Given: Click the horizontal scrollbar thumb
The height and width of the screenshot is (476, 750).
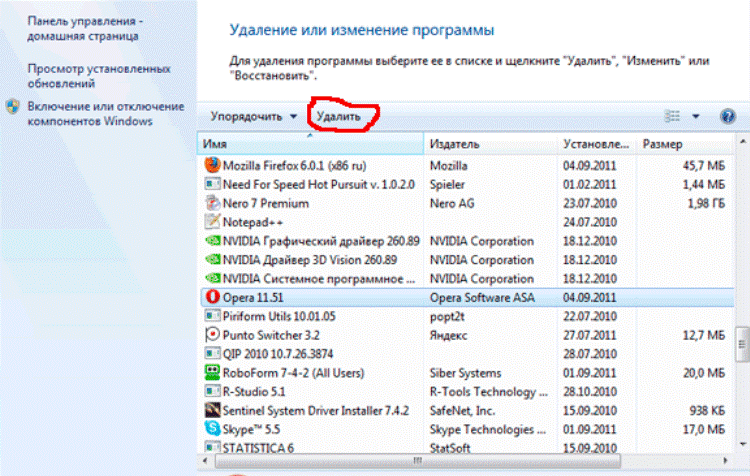Looking at the screenshot, I should pos(418,461).
